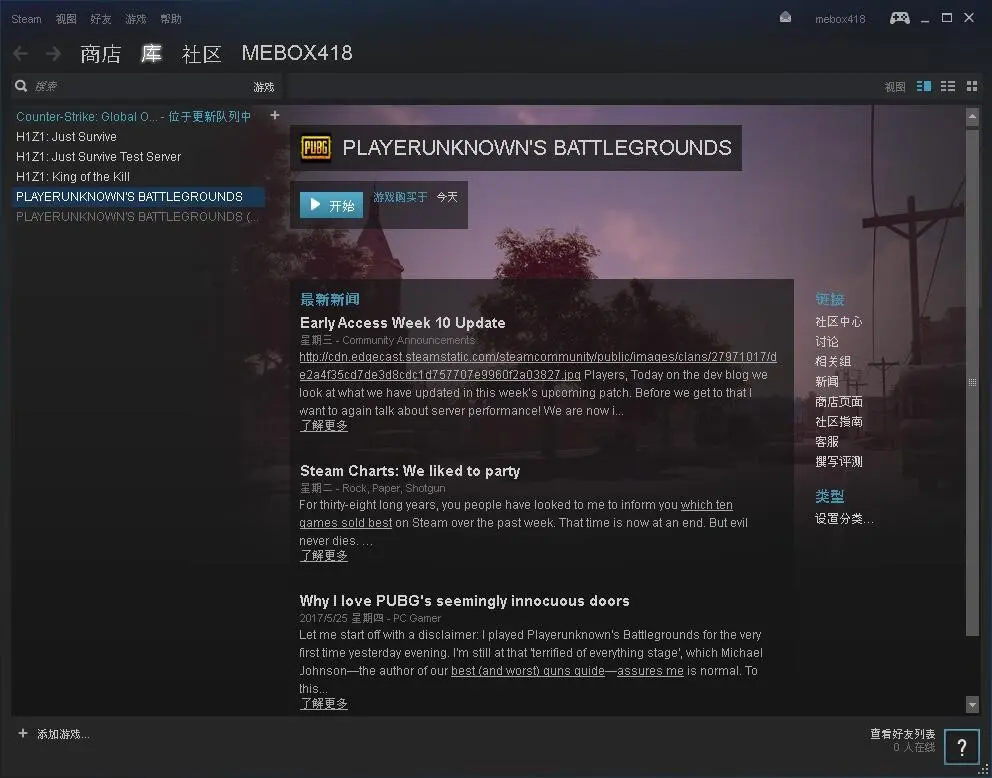Select Counter-Strike: Global Offensive in list
The image size is (992, 778).
tap(133, 116)
